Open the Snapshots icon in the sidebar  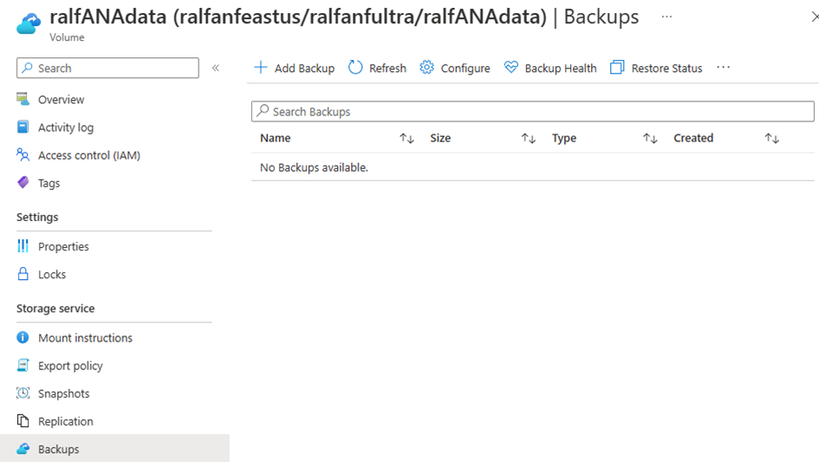(x=23, y=394)
